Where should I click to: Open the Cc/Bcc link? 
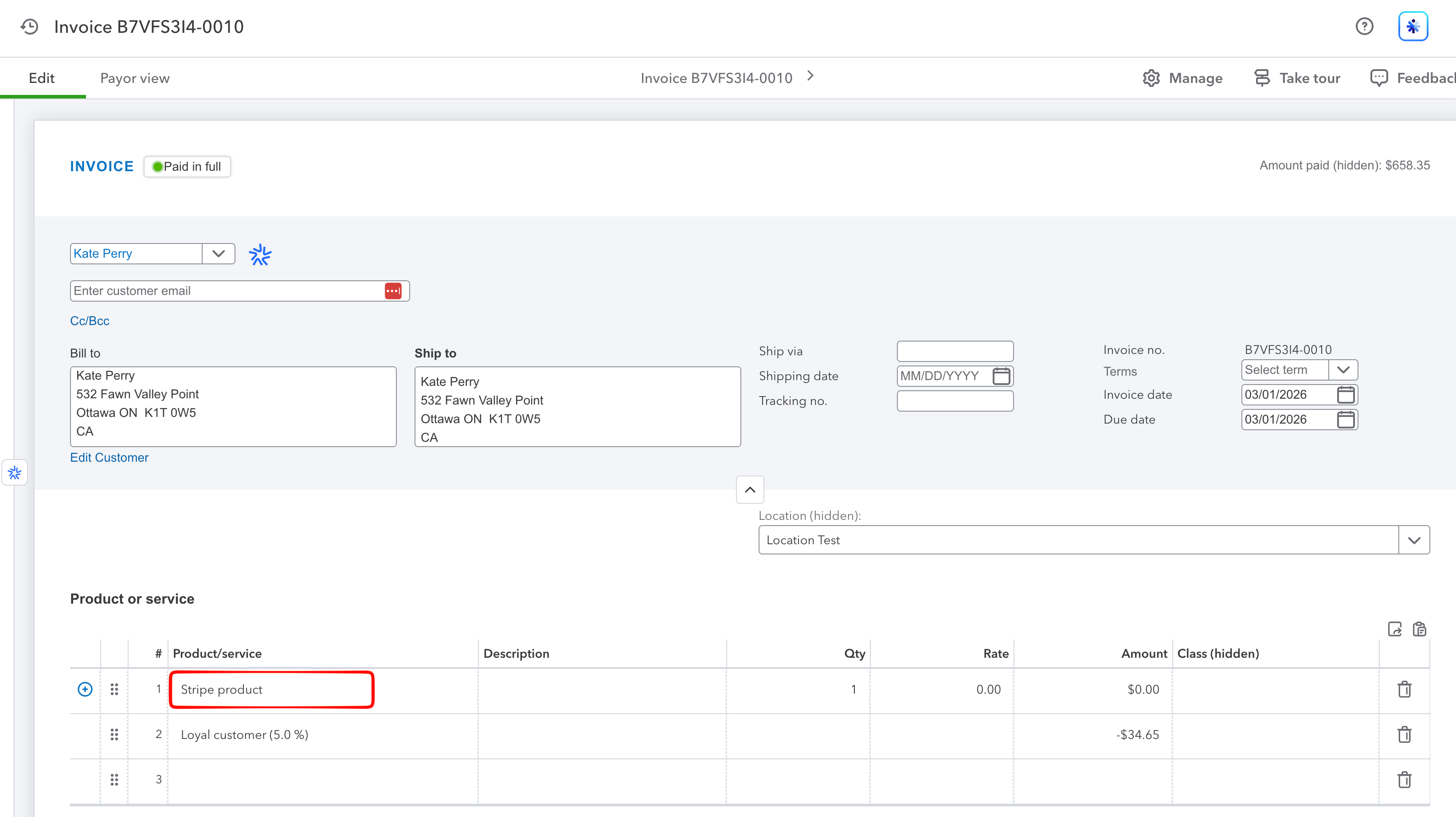tap(90, 321)
